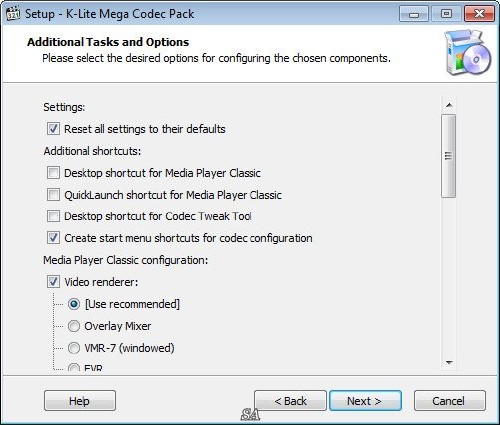The height and width of the screenshot is (425, 500).
Task: Click the Next > button
Action: coord(365,401)
